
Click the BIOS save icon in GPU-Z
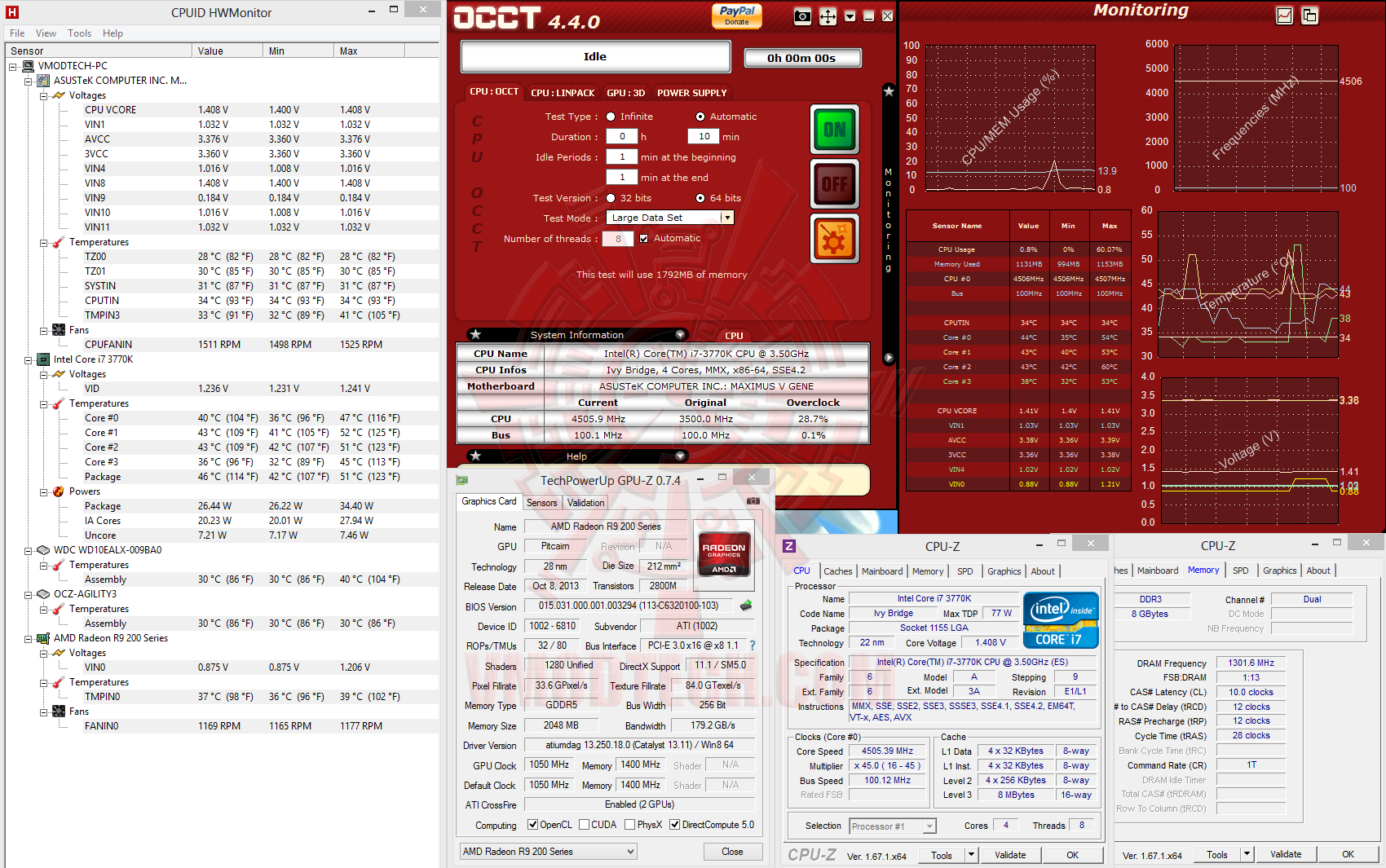click(x=745, y=606)
